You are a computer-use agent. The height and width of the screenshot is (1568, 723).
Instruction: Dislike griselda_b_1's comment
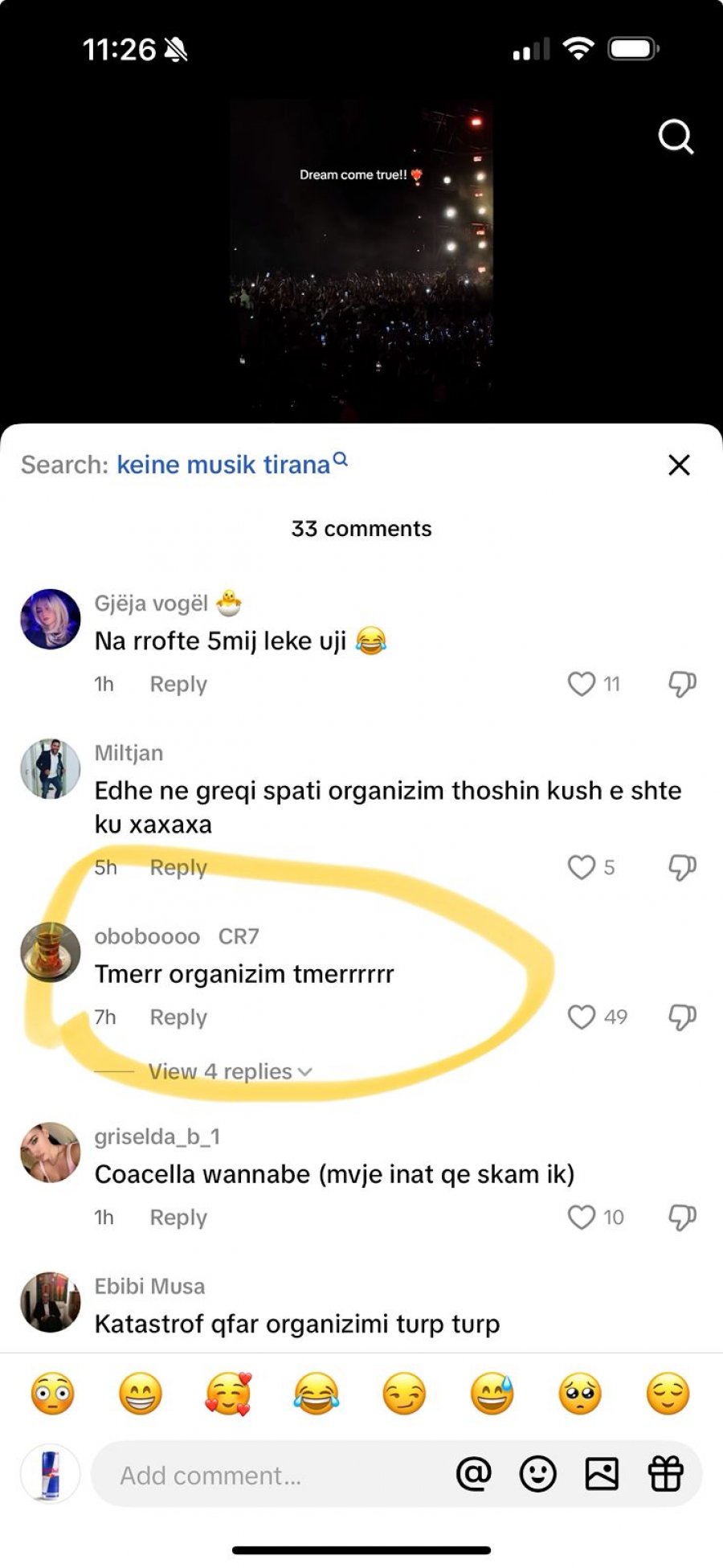(682, 1218)
